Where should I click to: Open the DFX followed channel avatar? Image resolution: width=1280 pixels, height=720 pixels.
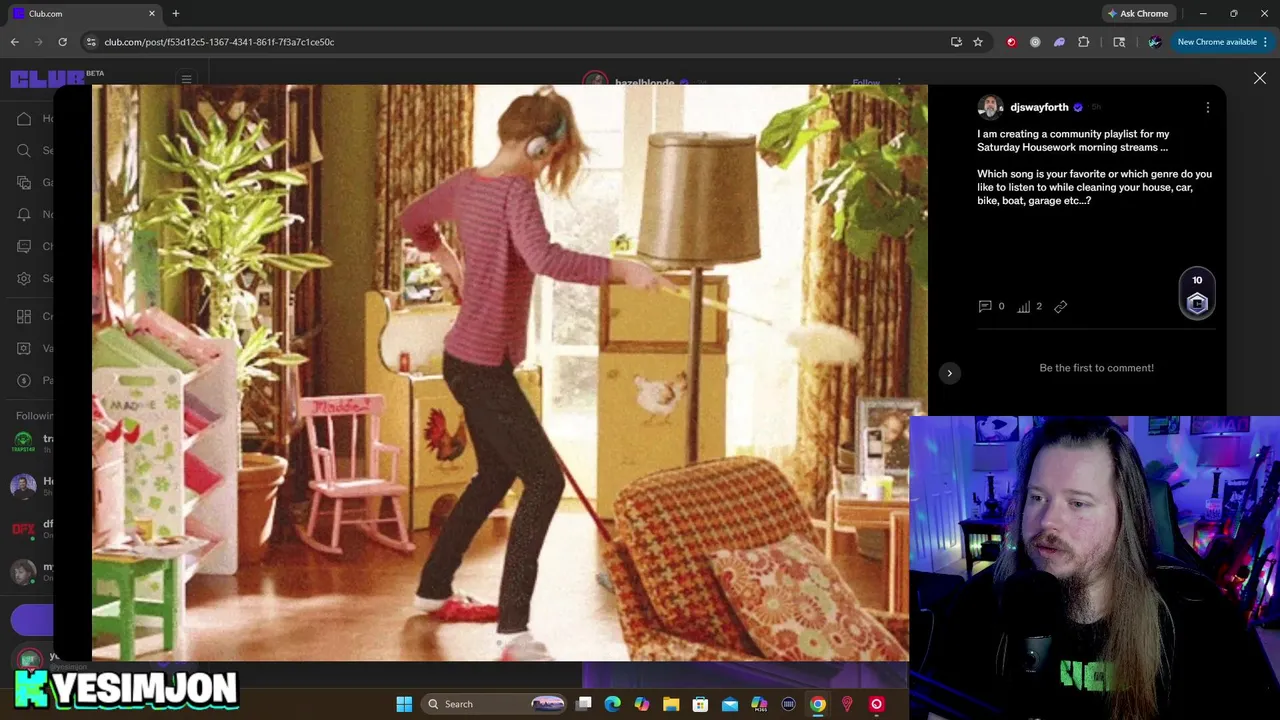23,529
